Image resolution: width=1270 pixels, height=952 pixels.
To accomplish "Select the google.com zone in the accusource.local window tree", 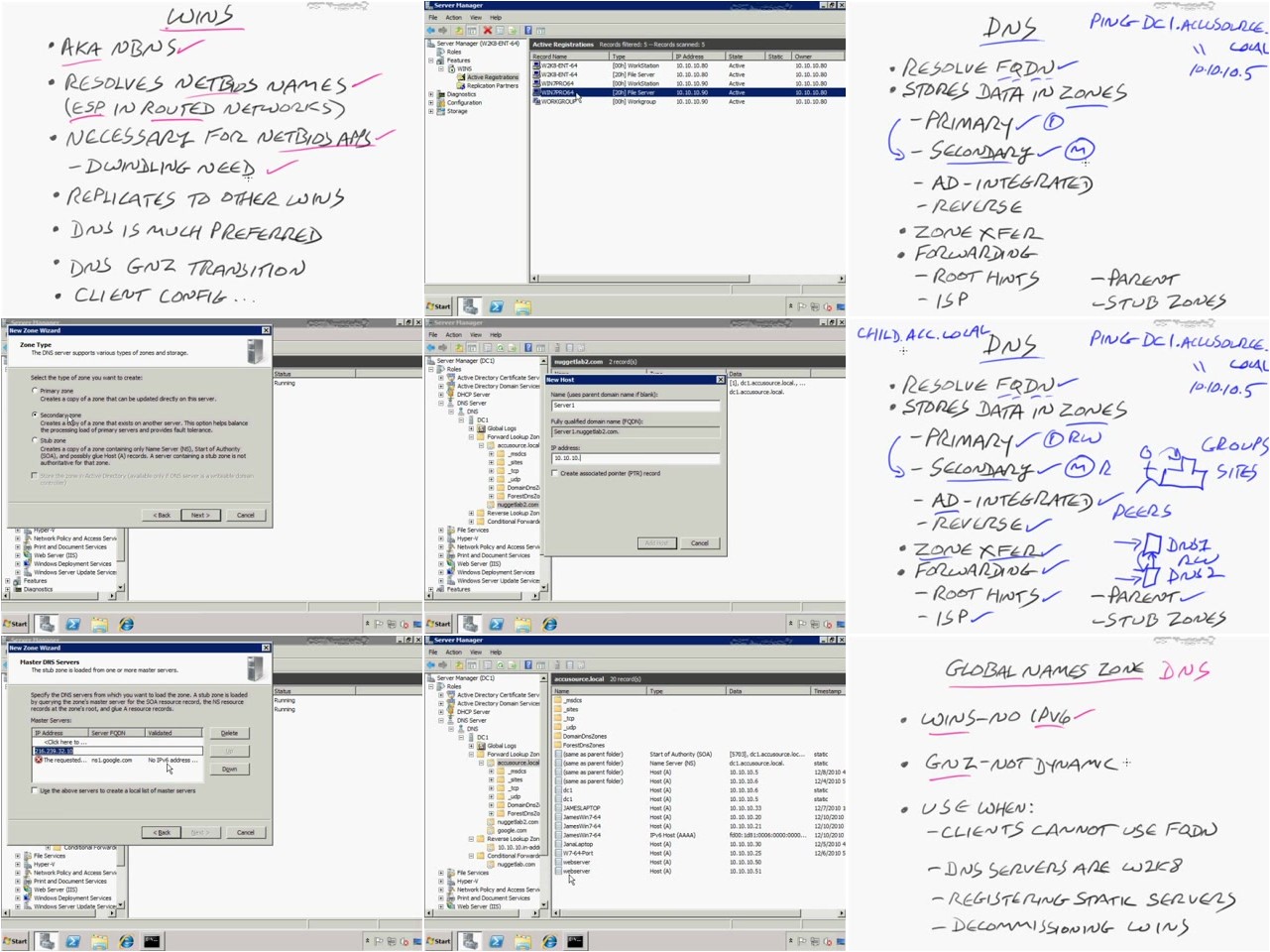I will 512,830.
